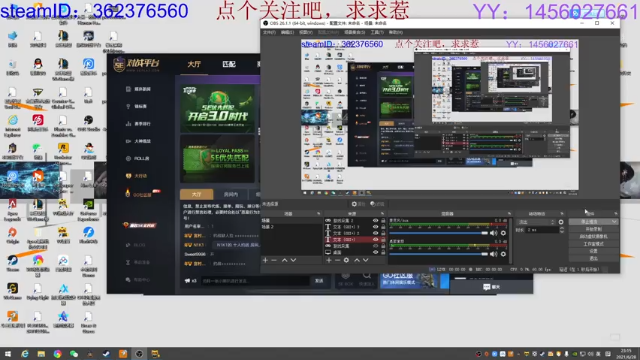Toggle visibility eye of the second source row
This screenshot has height=360, width=640.
point(375,227)
